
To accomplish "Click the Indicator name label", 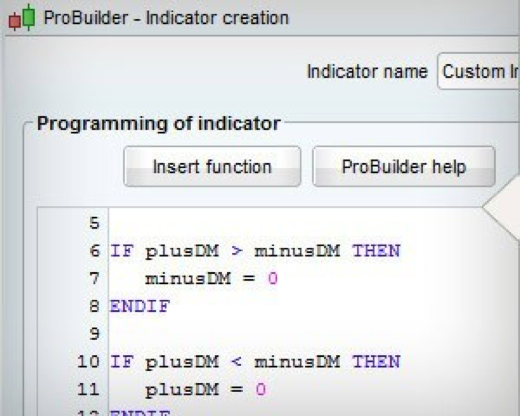I will 367,71.
